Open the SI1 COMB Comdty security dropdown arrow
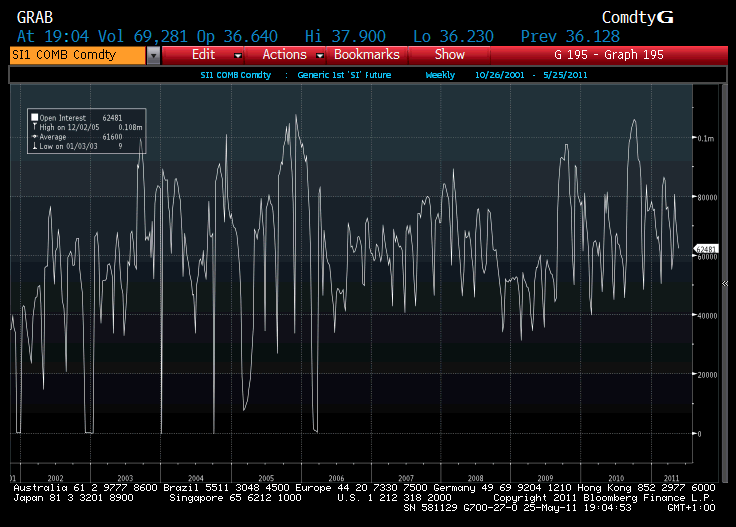The height and width of the screenshot is (527, 736). tap(153, 55)
